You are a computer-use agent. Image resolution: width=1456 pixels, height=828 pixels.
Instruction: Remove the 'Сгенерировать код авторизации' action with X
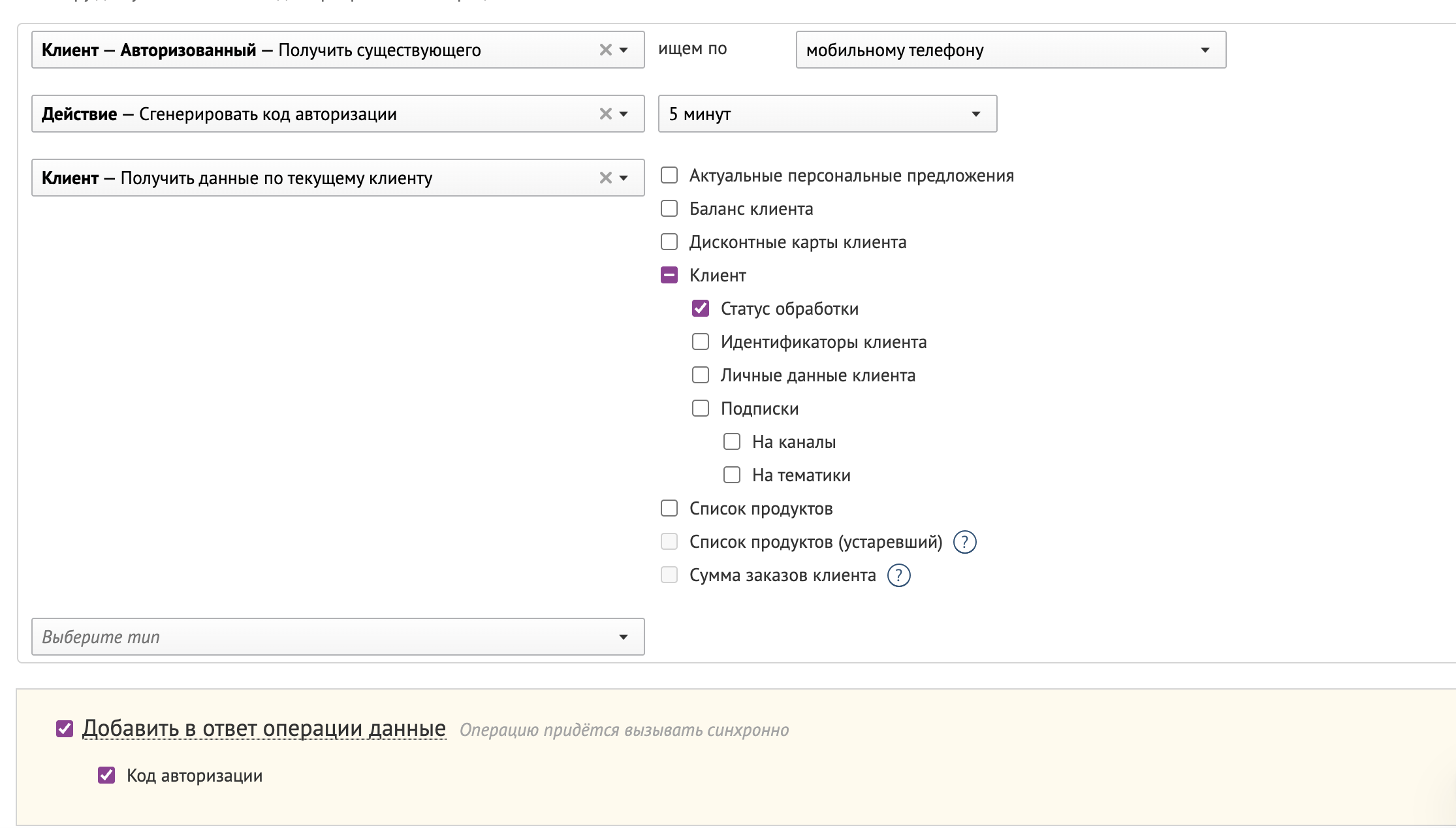tap(605, 114)
